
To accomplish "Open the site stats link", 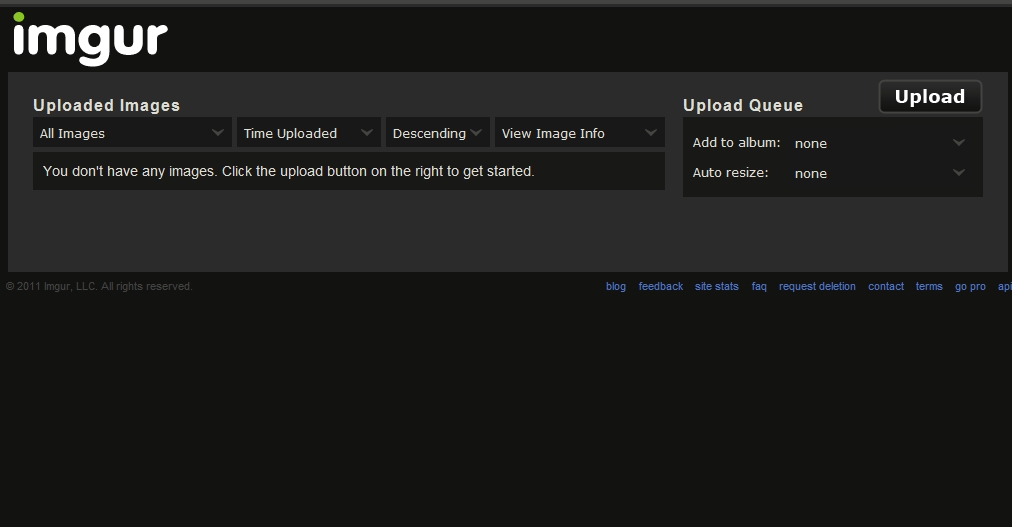I will (x=716, y=286).
